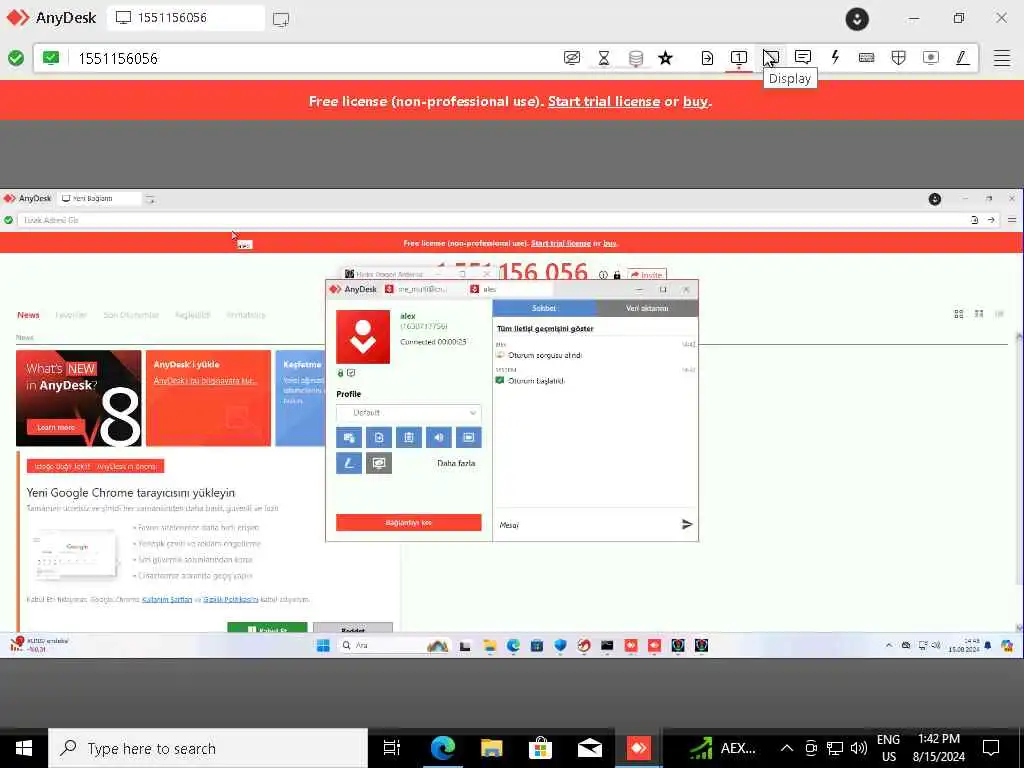
Task: Toggle file transfer permission in remote panel
Action: tap(379, 438)
